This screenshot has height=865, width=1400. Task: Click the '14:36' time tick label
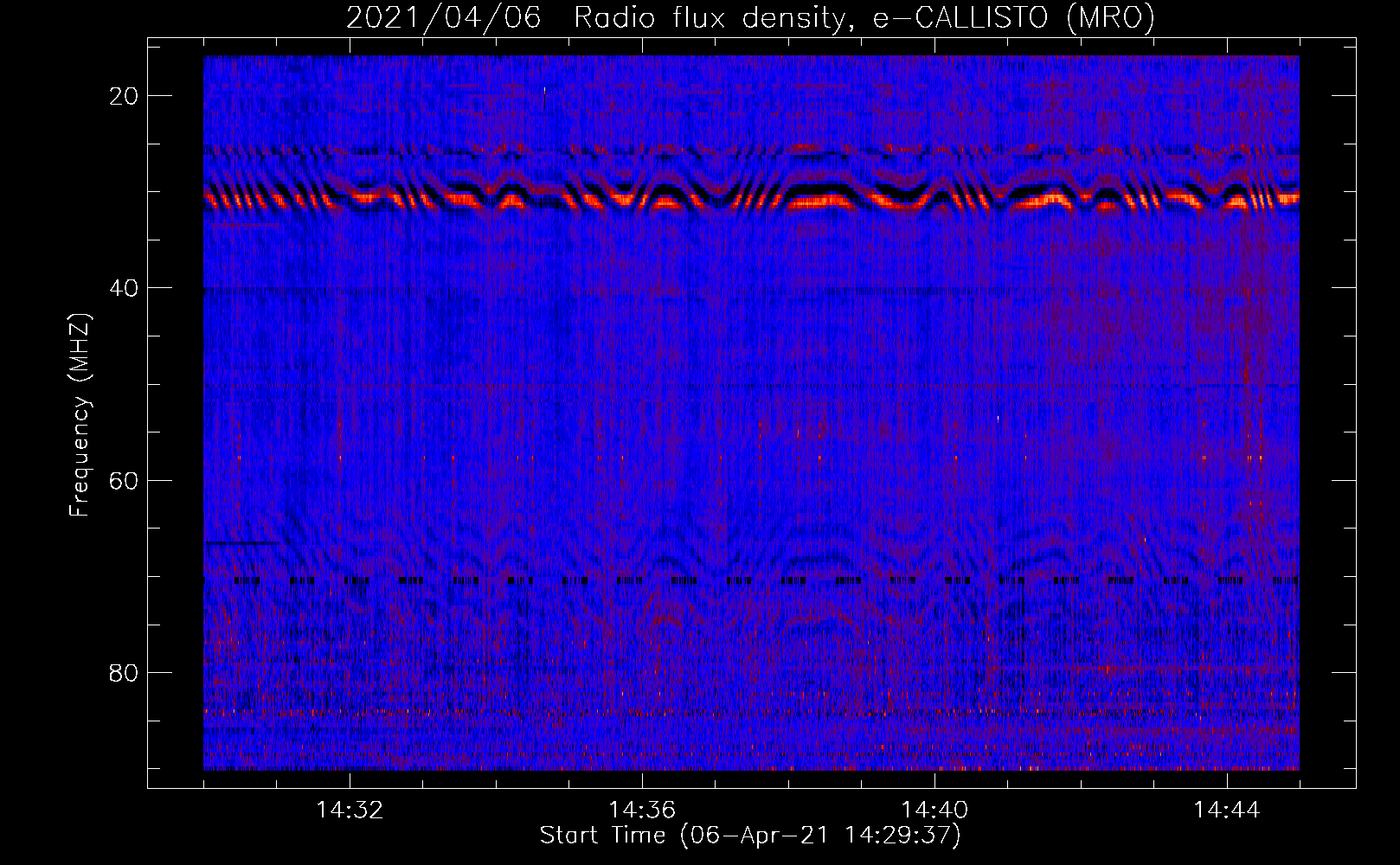[642, 811]
